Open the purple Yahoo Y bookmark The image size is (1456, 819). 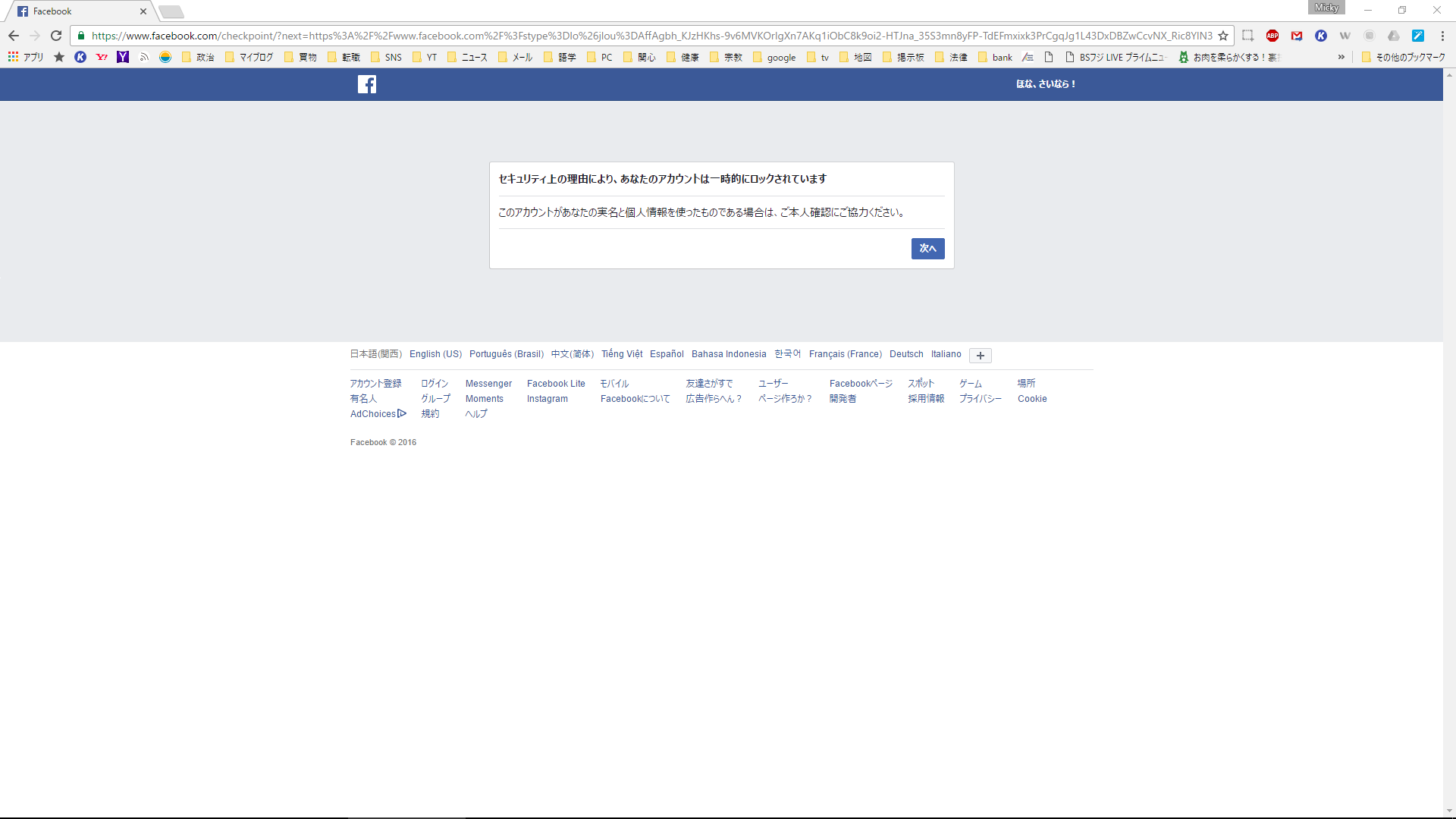pyautogui.click(x=123, y=57)
